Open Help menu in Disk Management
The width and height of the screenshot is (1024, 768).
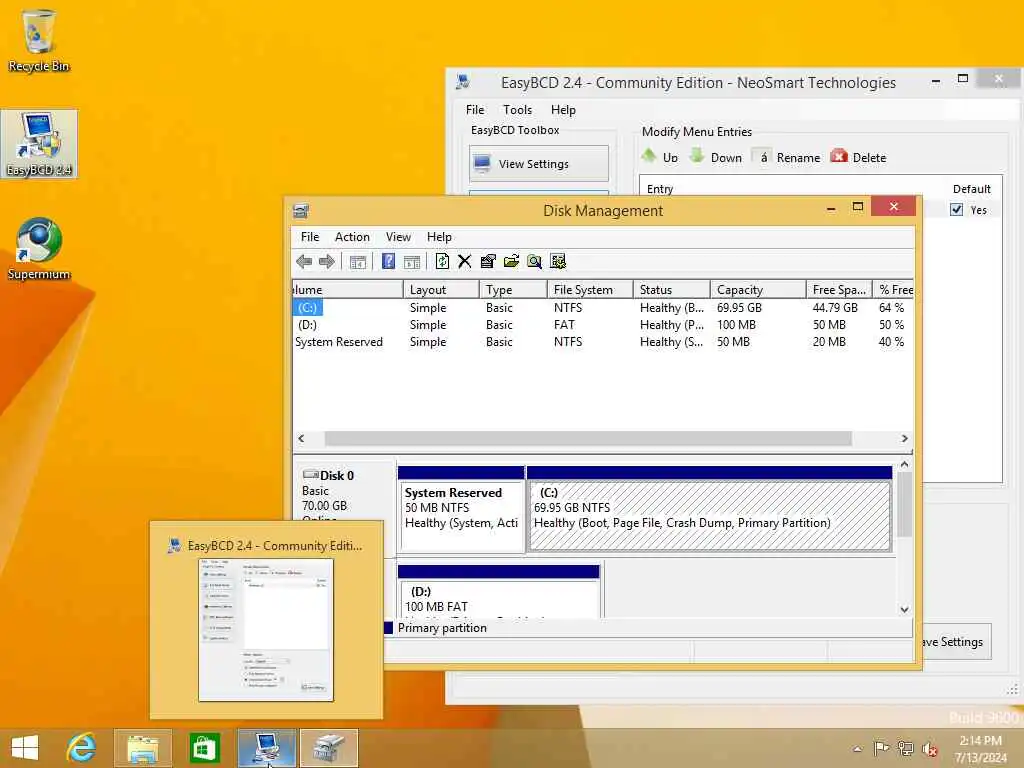pyautogui.click(x=439, y=237)
